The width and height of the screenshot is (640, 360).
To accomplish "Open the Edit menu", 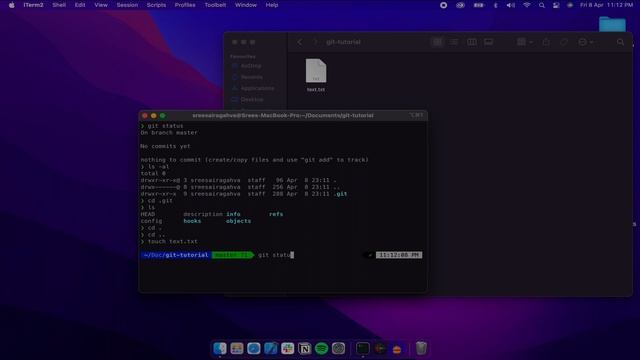I will click(x=80, y=5).
